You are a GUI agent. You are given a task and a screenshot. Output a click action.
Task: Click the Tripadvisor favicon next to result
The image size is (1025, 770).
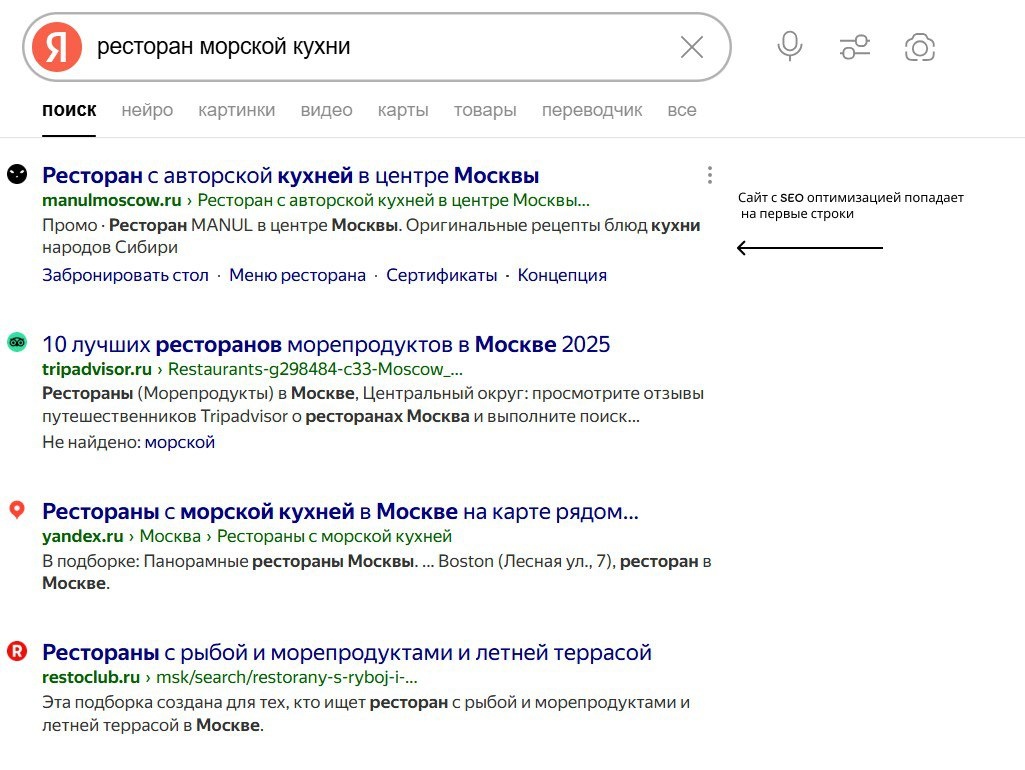tap(16, 343)
